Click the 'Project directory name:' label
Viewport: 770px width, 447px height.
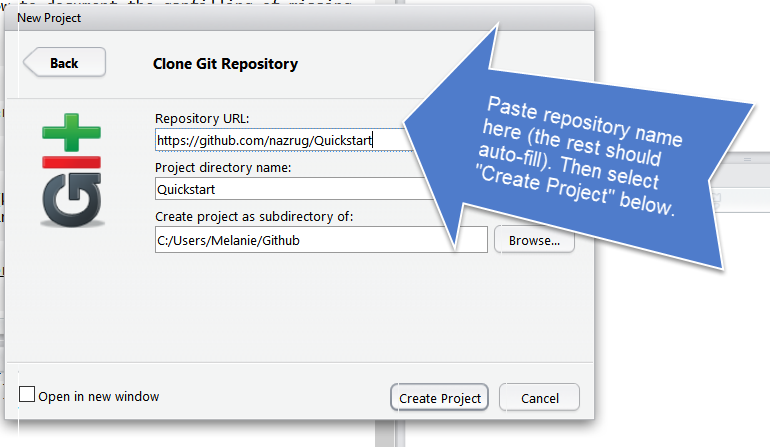click(x=223, y=168)
